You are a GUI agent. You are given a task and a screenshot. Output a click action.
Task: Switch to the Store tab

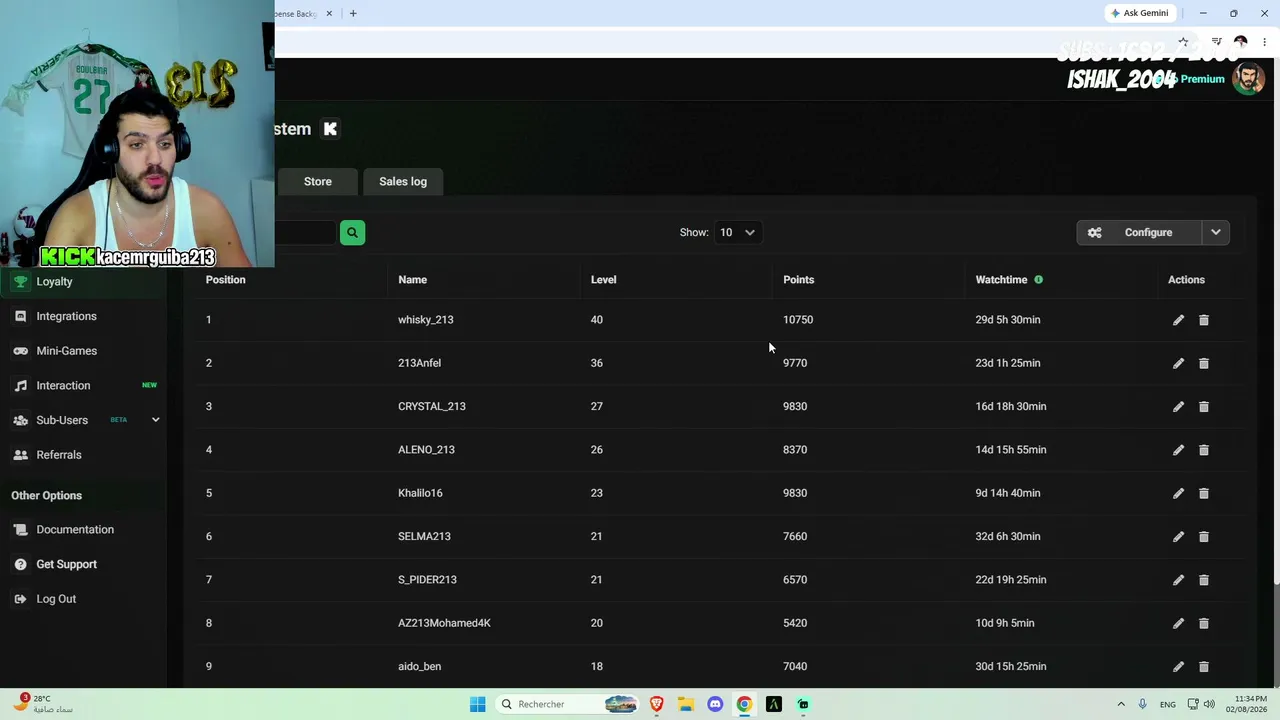318,181
